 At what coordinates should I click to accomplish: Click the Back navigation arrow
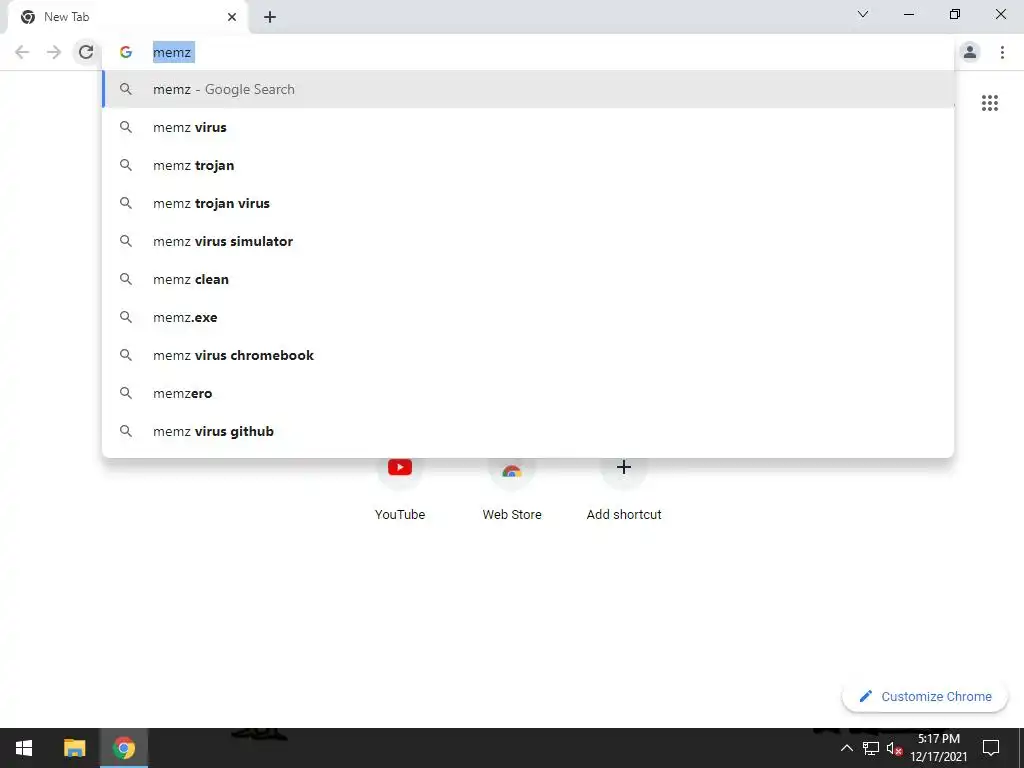click(x=22, y=52)
